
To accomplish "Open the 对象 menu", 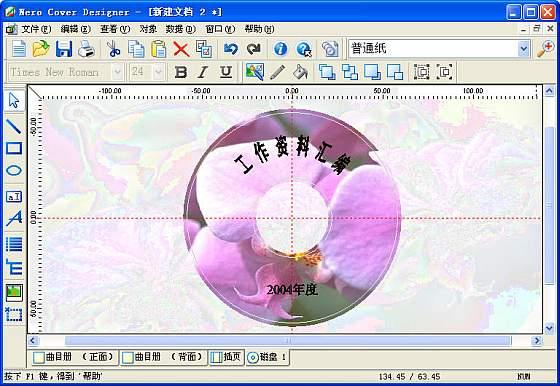I will point(148,29).
